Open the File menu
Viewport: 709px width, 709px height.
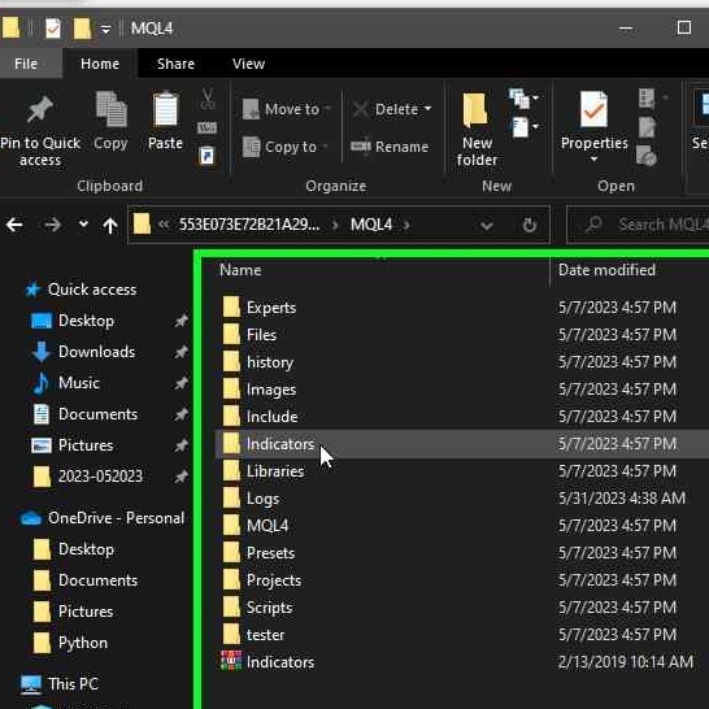26,63
